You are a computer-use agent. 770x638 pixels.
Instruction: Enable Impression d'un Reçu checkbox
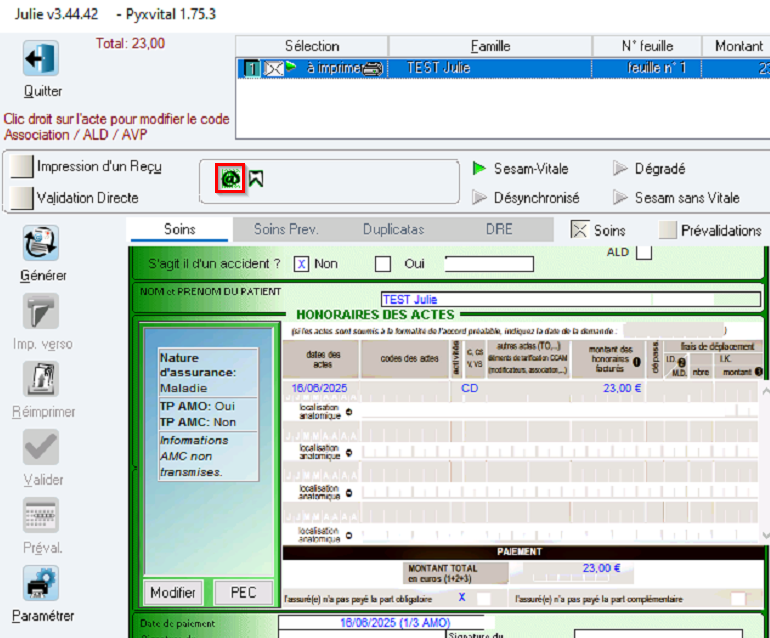22,166
